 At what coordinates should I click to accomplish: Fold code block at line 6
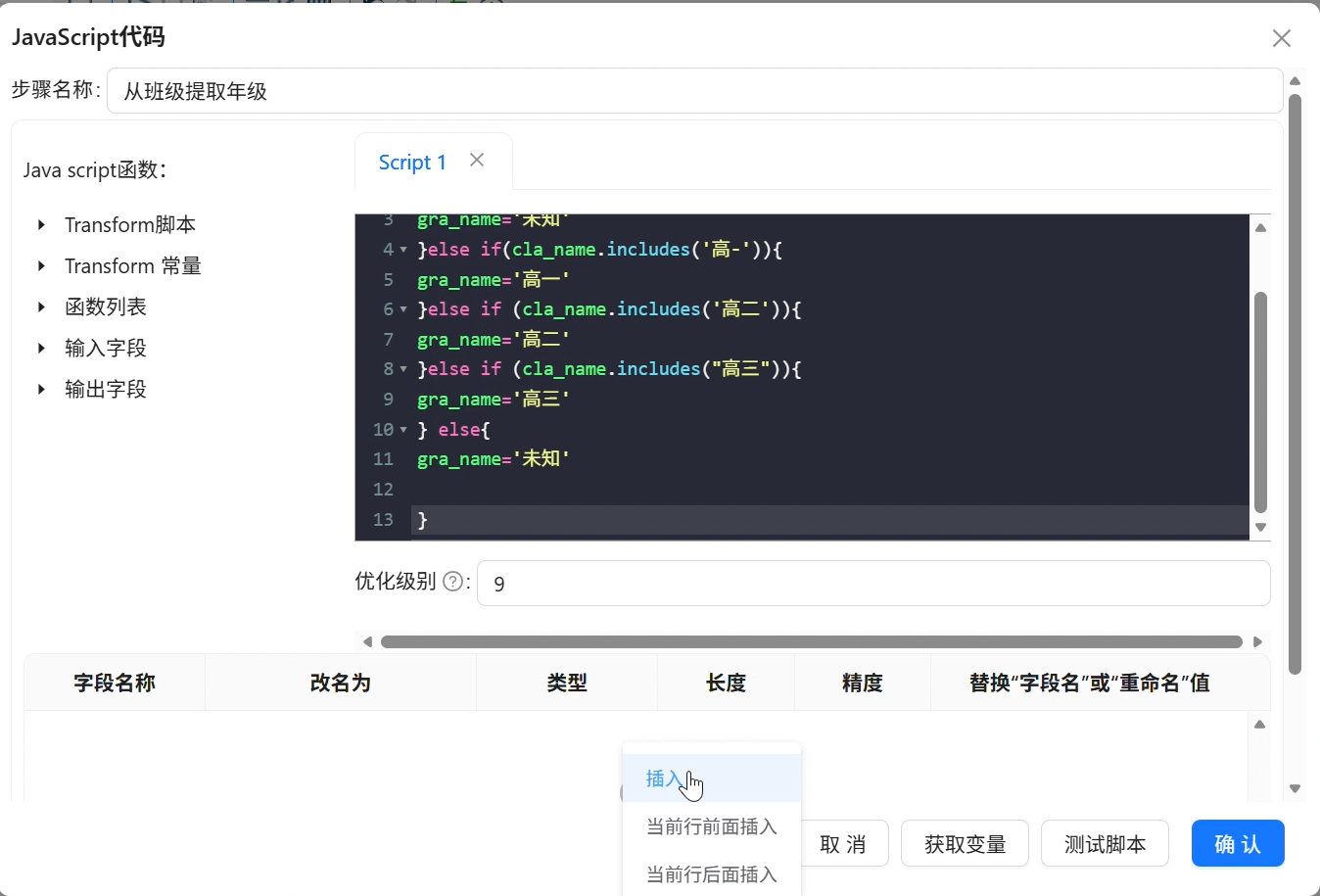click(x=402, y=309)
